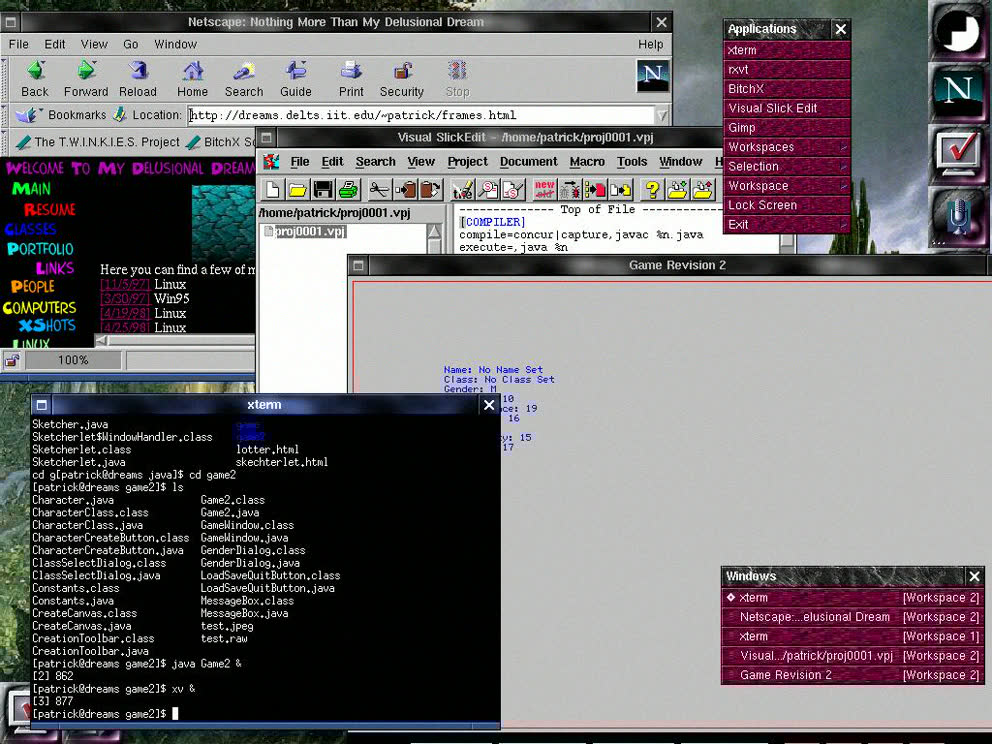Viewport: 992px width, 744px height.
Task: Click scroll-up arrow of SlickEdit project list
Action: (x=434, y=232)
